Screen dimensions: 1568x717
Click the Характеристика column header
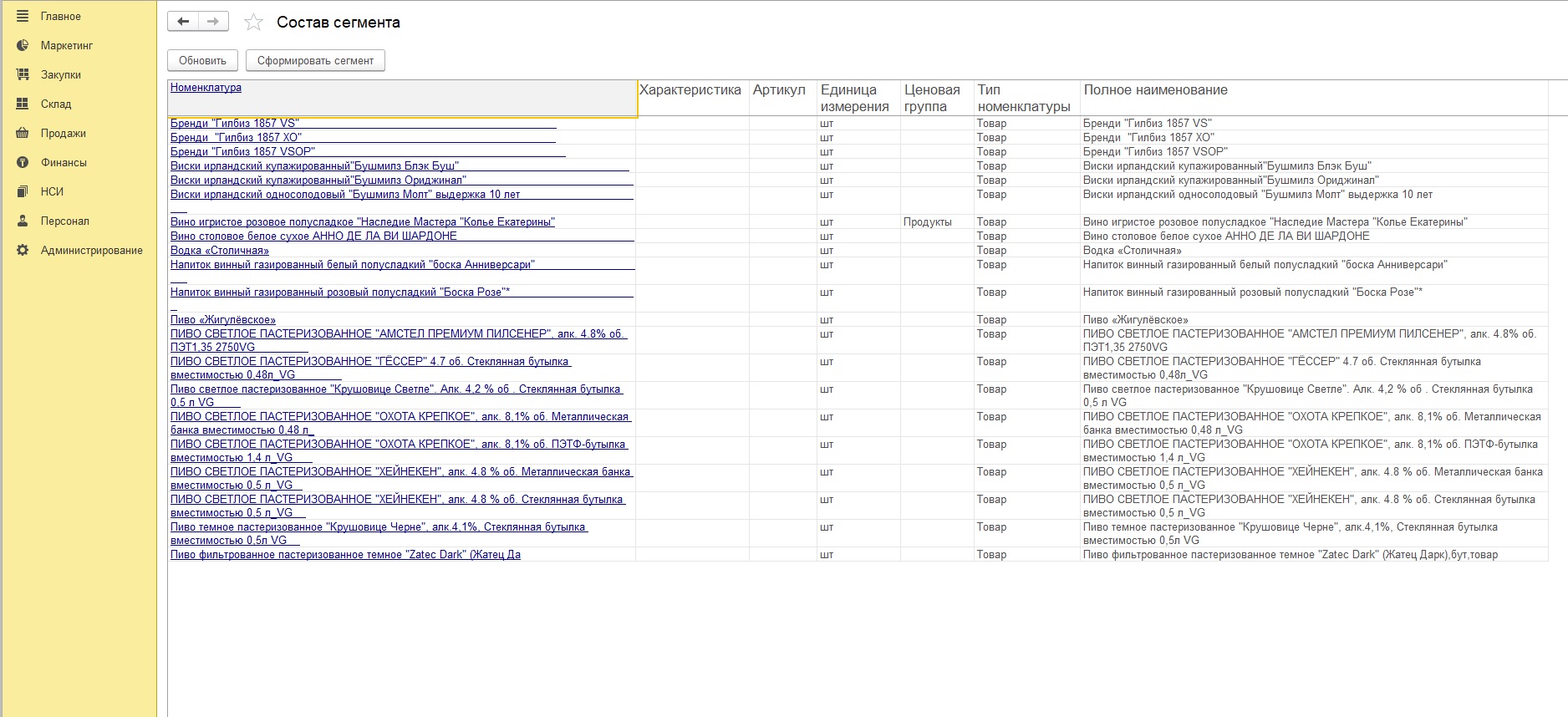point(690,90)
